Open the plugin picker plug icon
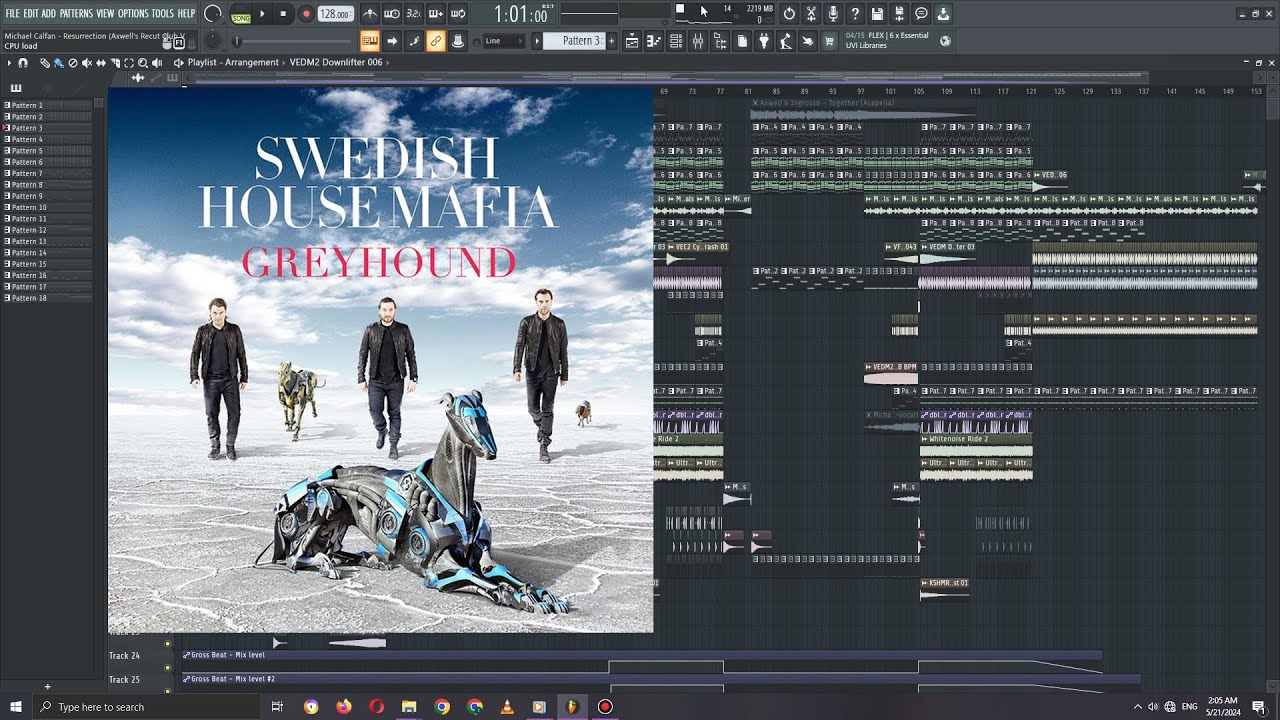Viewport: 1280px width, 720px height. (x=764, y=41)
